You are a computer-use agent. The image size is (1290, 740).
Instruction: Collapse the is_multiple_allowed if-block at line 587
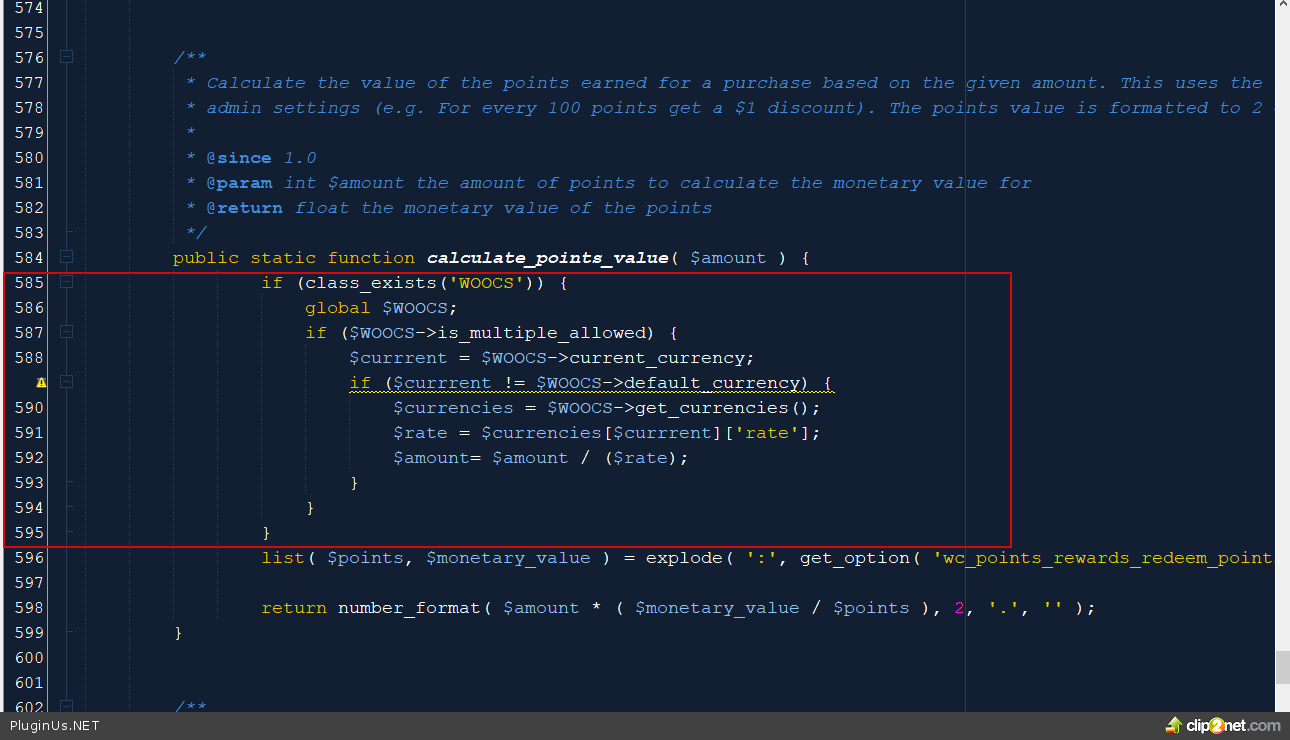66,332
